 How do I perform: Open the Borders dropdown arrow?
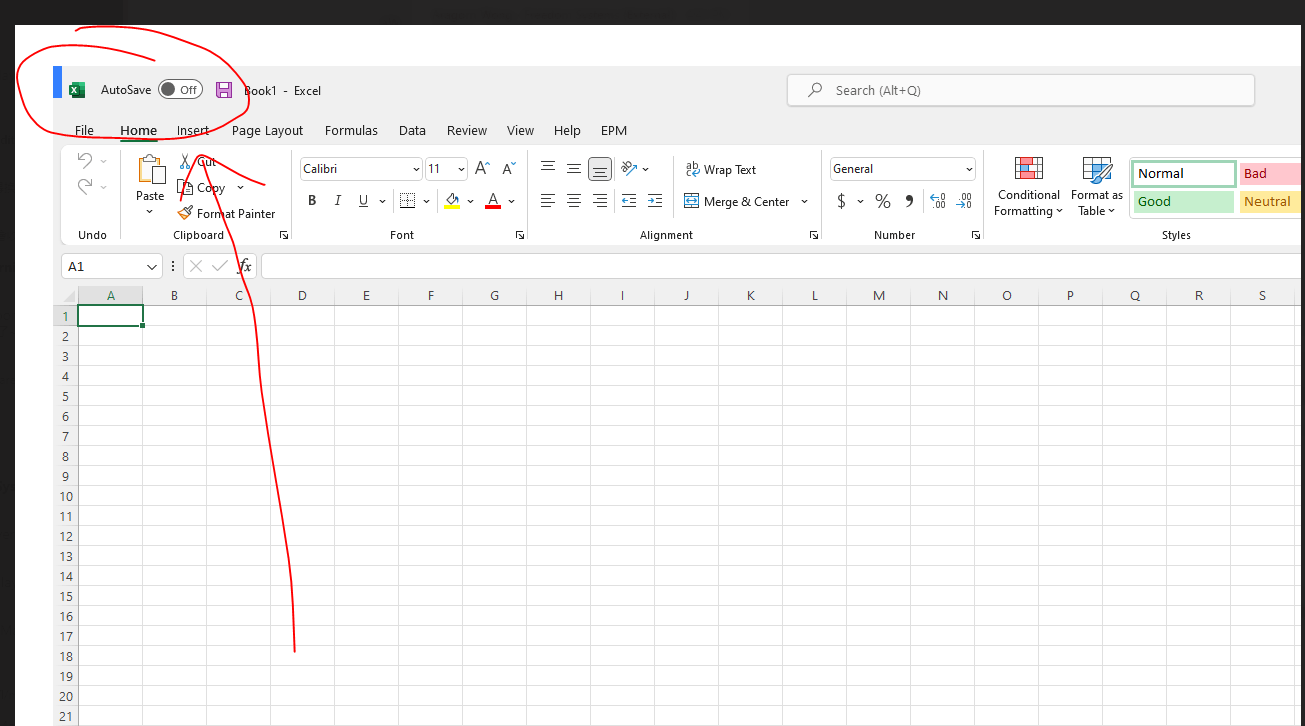[x=426, y=201]
